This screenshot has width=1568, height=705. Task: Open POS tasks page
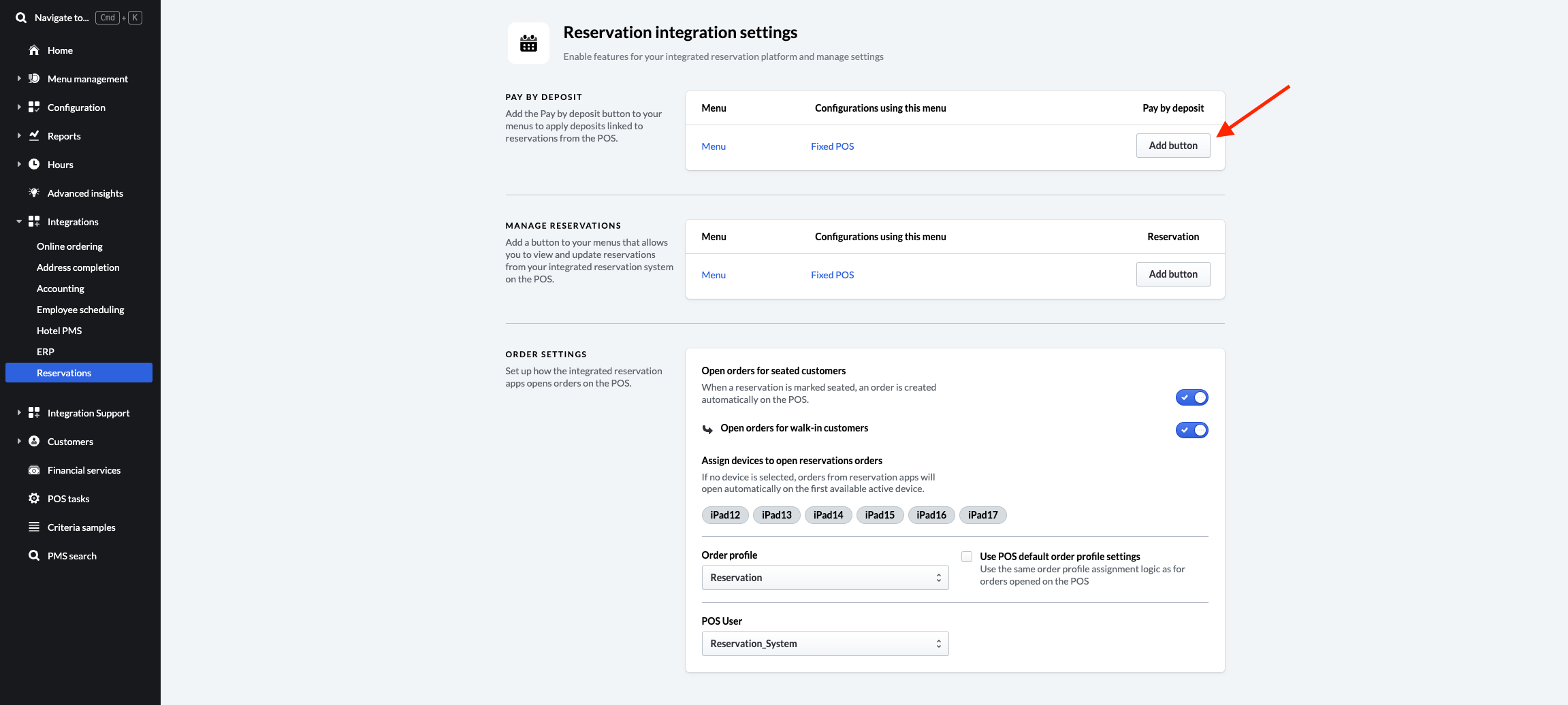68,499
